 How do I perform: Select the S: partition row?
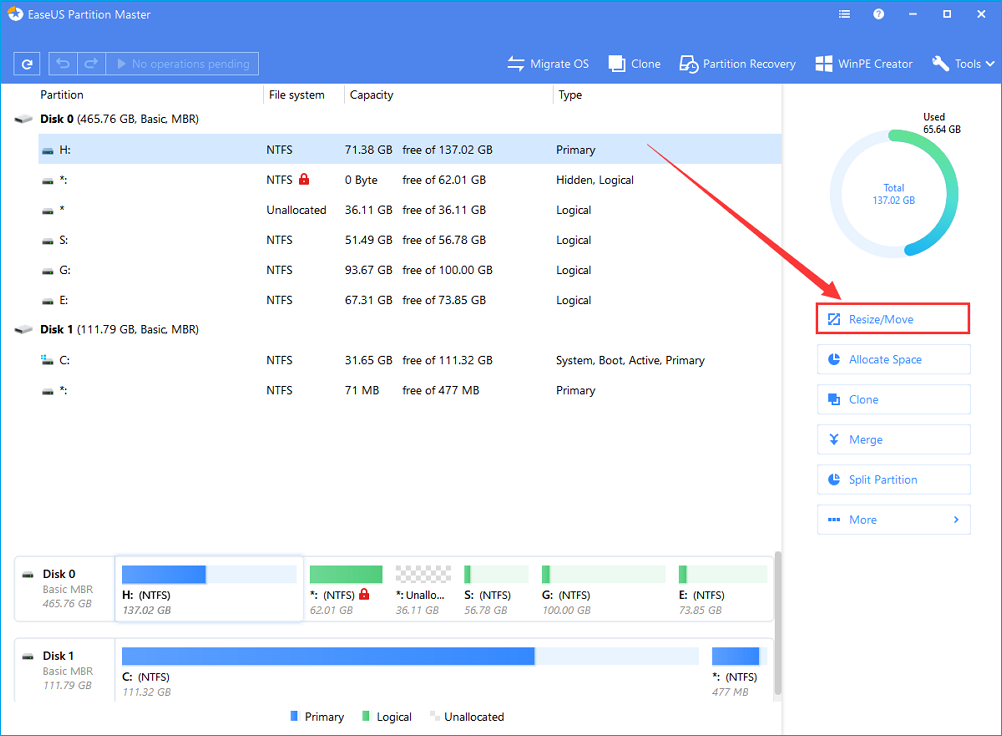[410, 240]
